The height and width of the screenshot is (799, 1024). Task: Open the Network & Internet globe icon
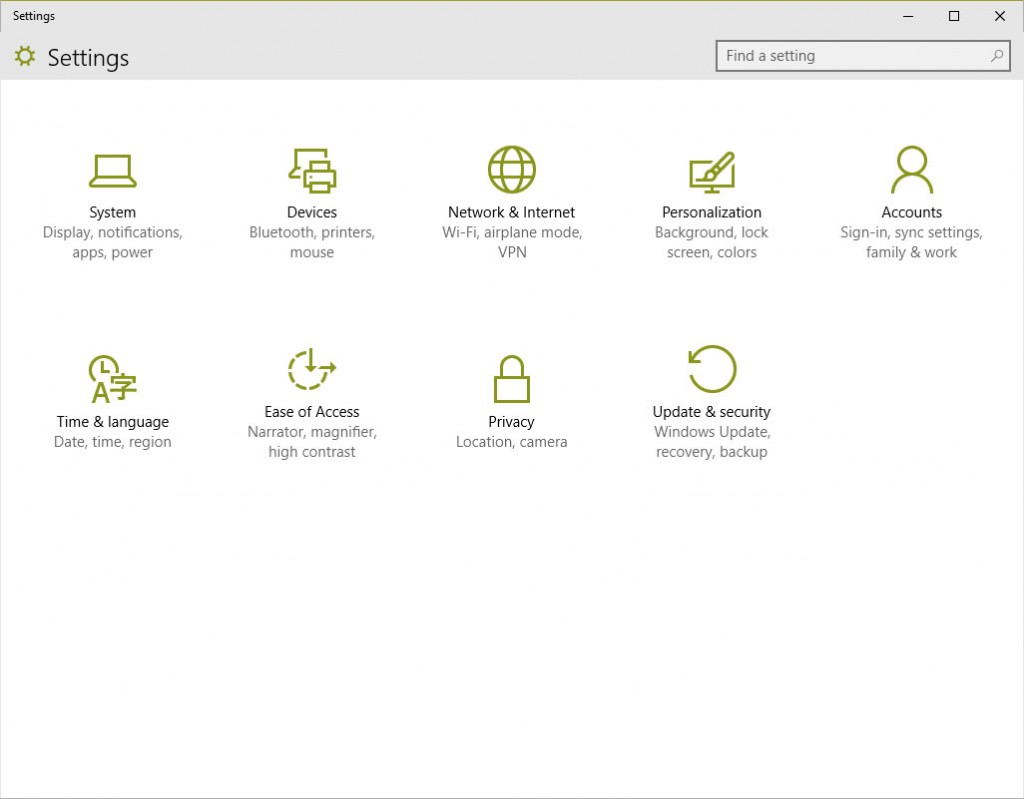(x=512, y=170)
